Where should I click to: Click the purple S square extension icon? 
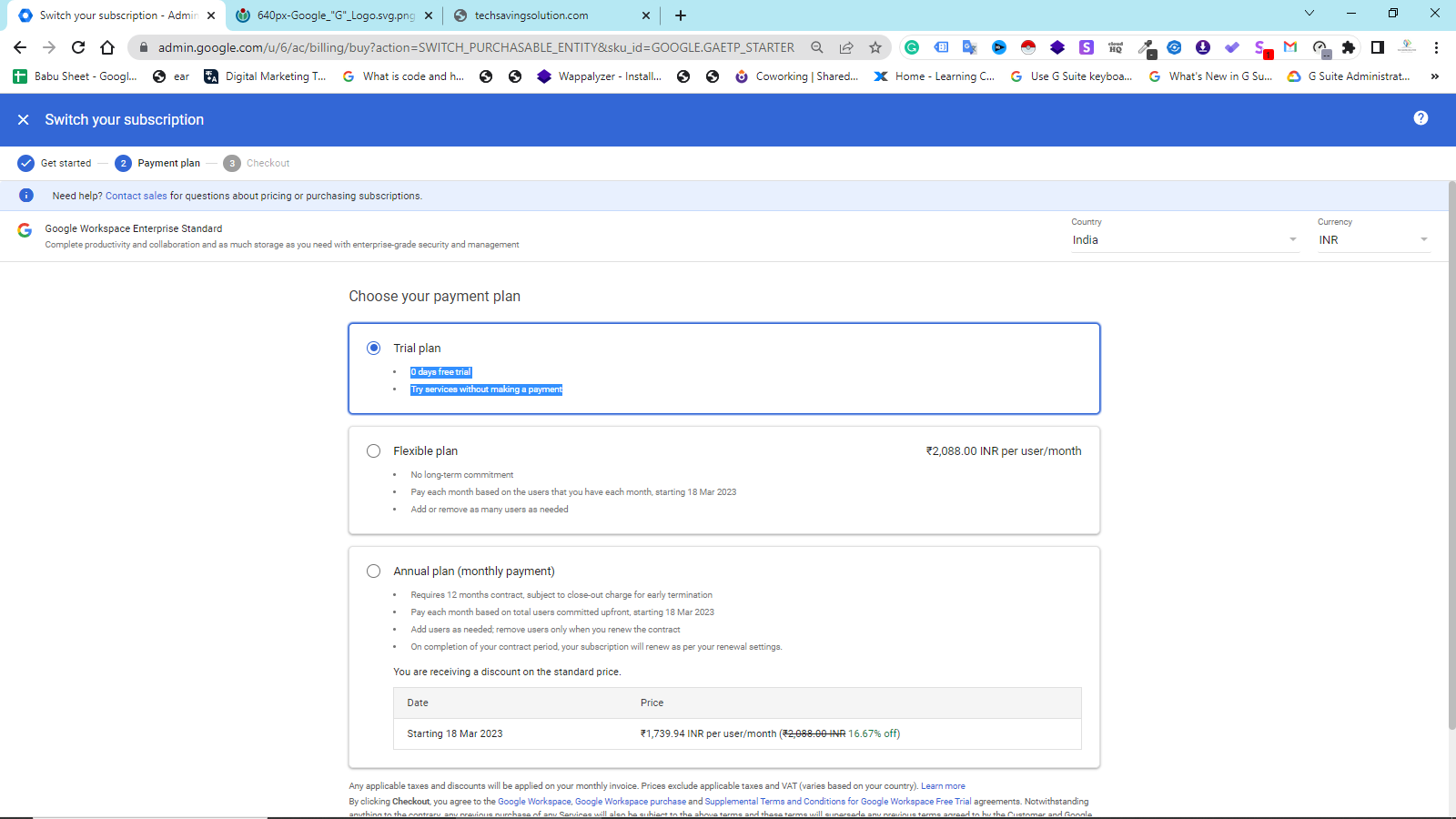[1087, 47]
